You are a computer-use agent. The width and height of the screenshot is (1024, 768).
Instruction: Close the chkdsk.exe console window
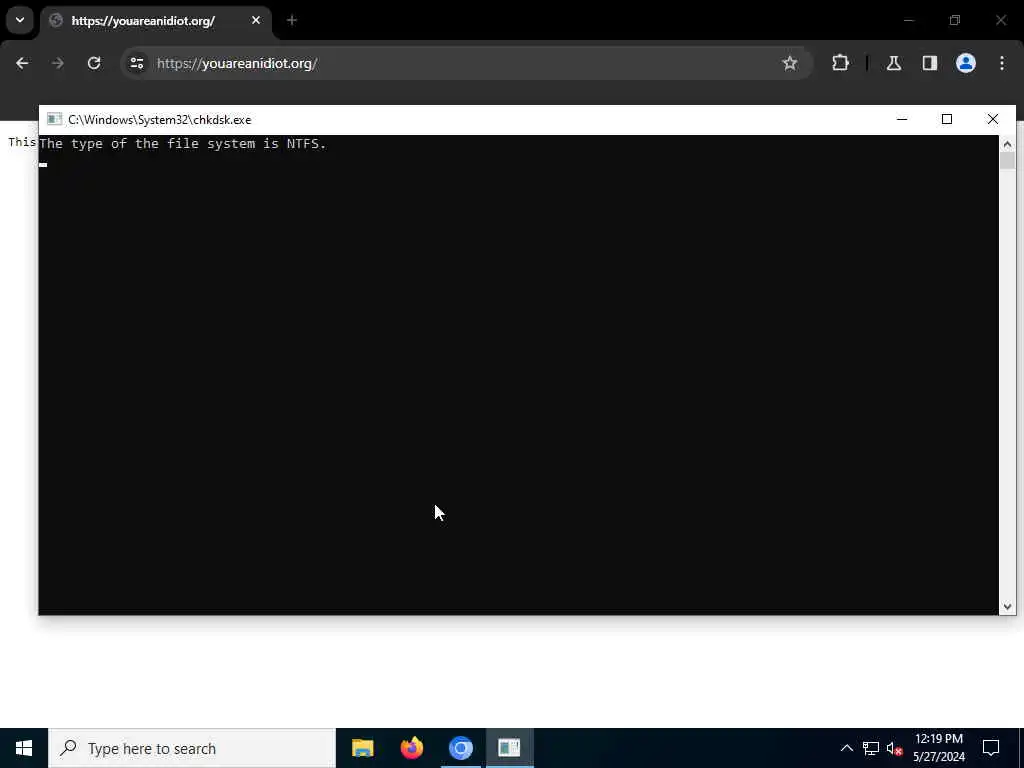pyautogui.click(x=993, y=119)
